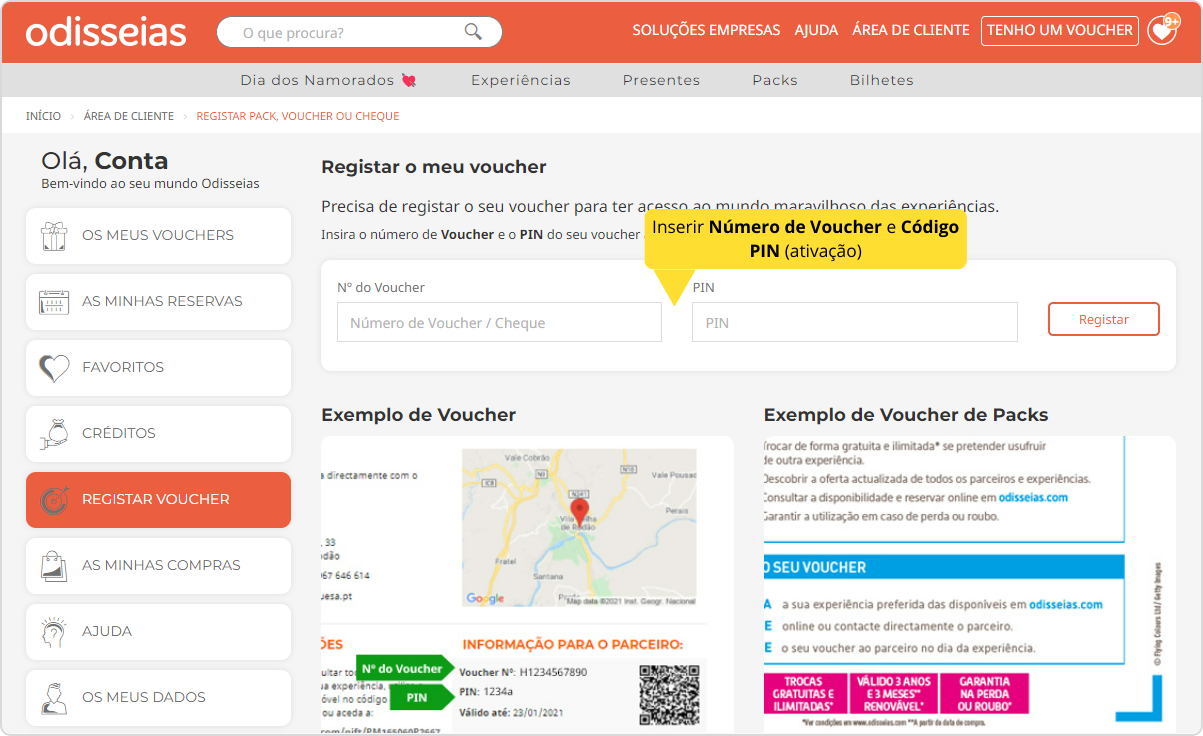Click the money bag icon next to Créditos
Viewport: 1203px width, 736px height.
click(53, 433)
